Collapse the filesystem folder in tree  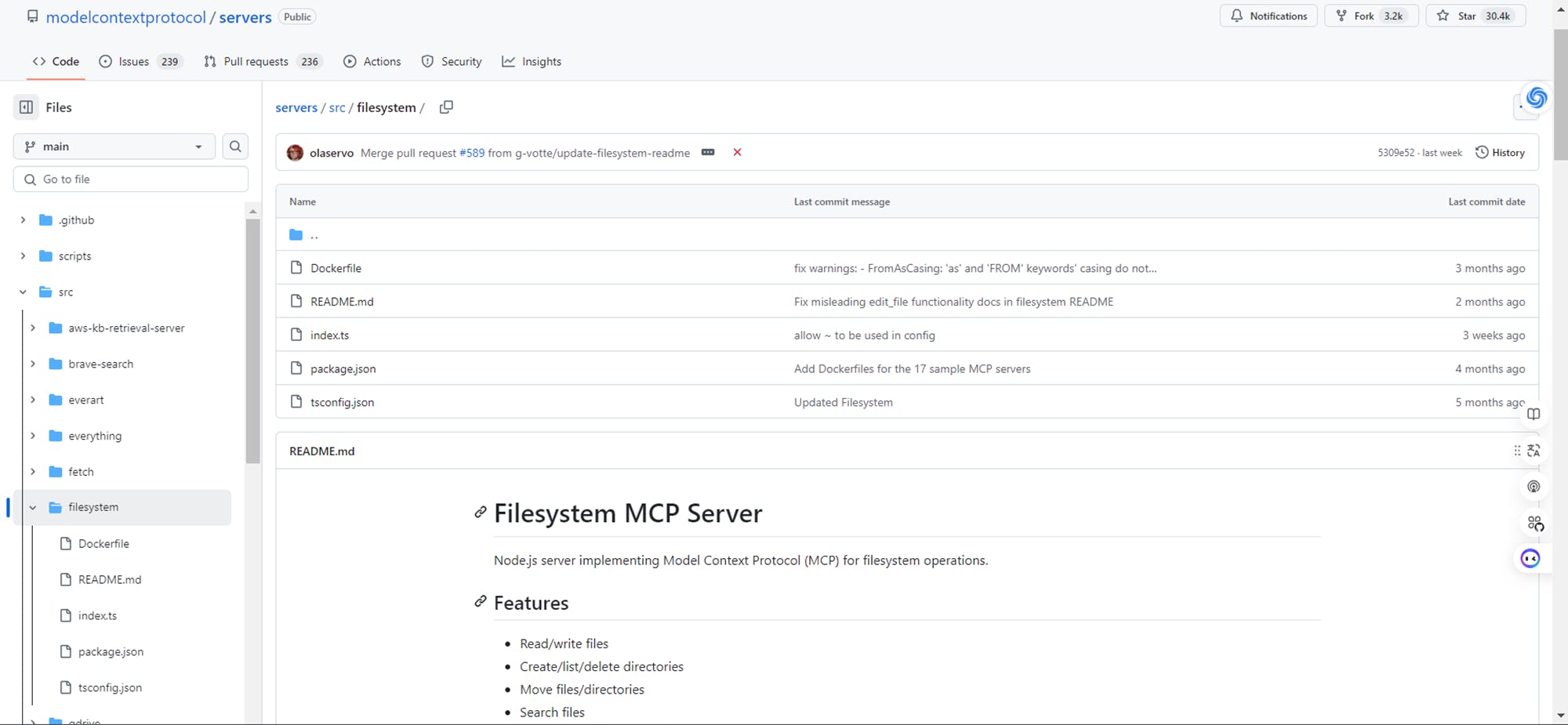pos(33,508)
